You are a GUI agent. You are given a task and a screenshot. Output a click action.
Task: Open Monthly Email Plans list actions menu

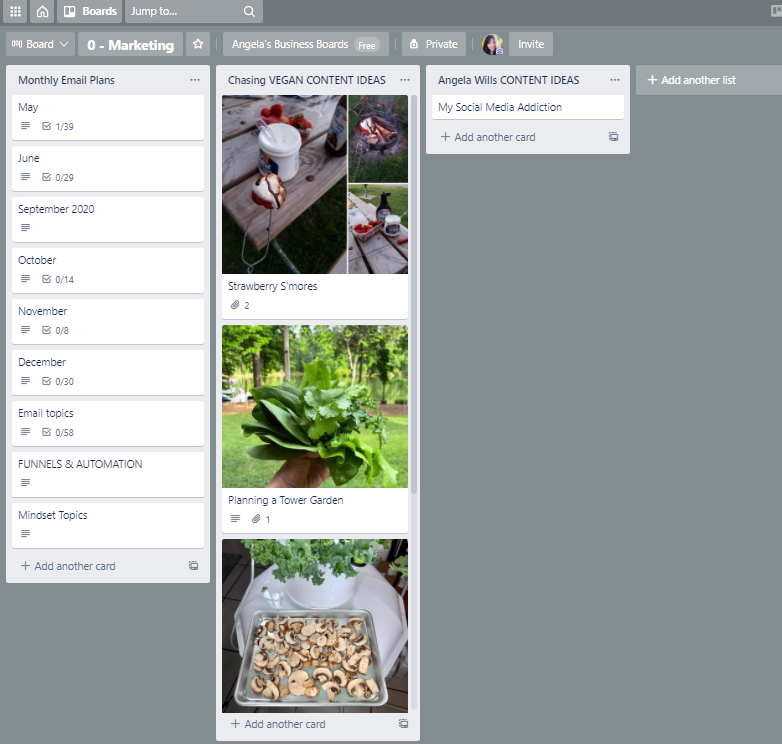pos(194,80)
